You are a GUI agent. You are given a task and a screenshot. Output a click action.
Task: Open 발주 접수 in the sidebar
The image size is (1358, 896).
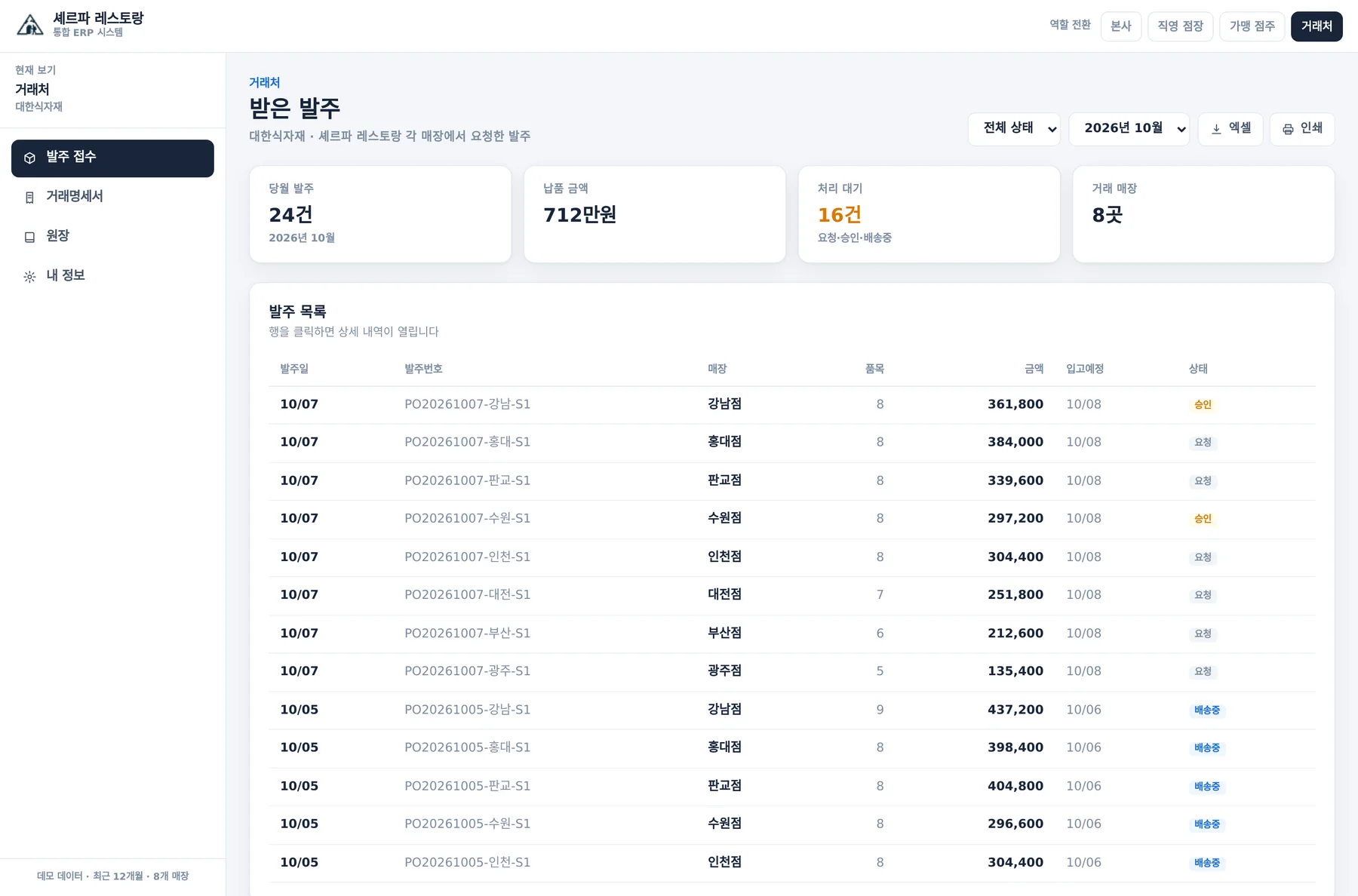pos(112,158)
